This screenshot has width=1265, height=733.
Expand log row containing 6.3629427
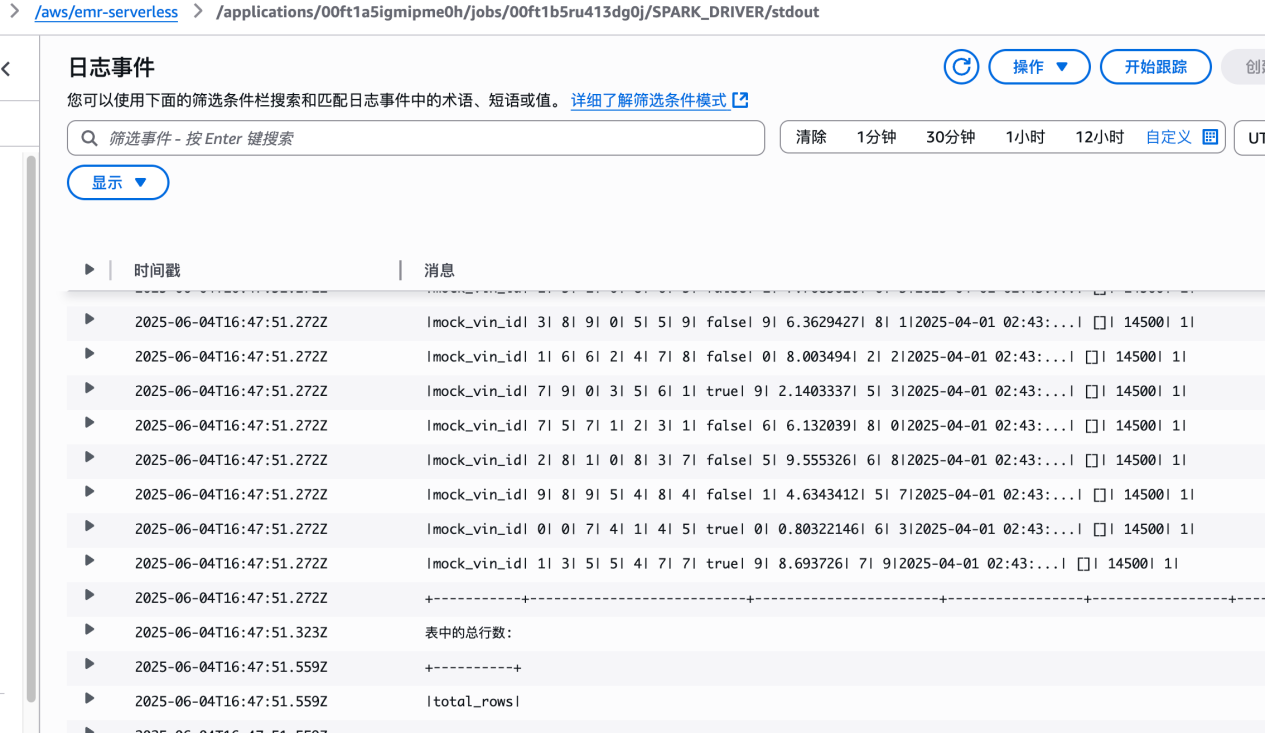coord(89,319)
